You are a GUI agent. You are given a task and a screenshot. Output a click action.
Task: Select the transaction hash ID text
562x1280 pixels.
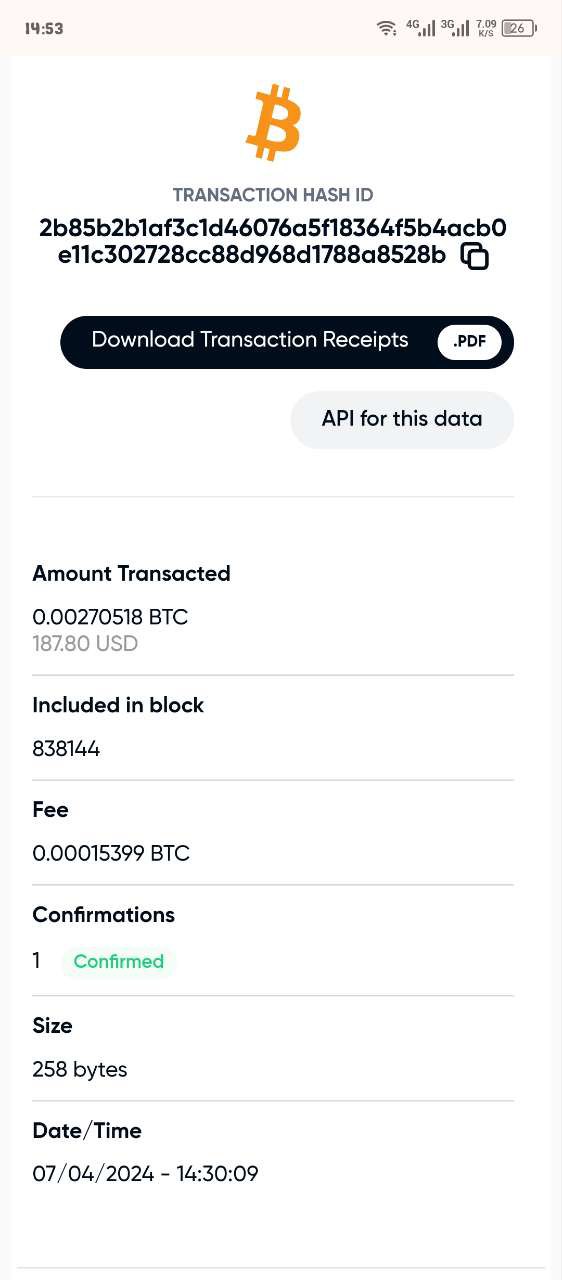(273, 241)
